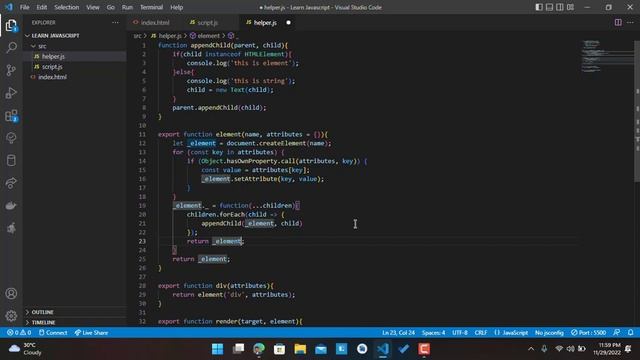Screen dimensions: 640x360
Task: Change line ending via CRLF
Action: click(x=481, y=333)
